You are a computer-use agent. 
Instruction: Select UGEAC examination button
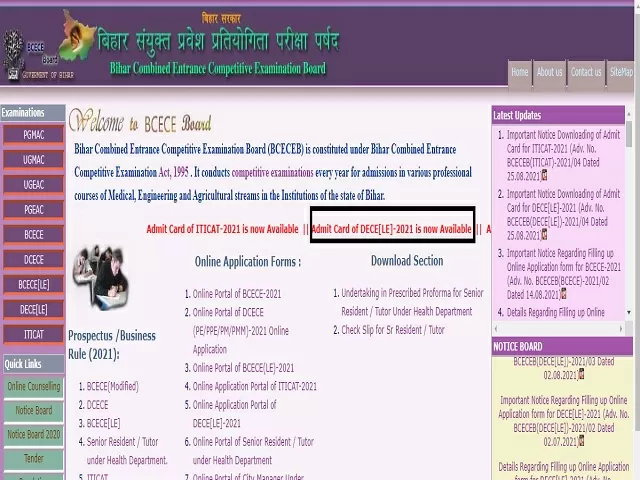point(33,184)
